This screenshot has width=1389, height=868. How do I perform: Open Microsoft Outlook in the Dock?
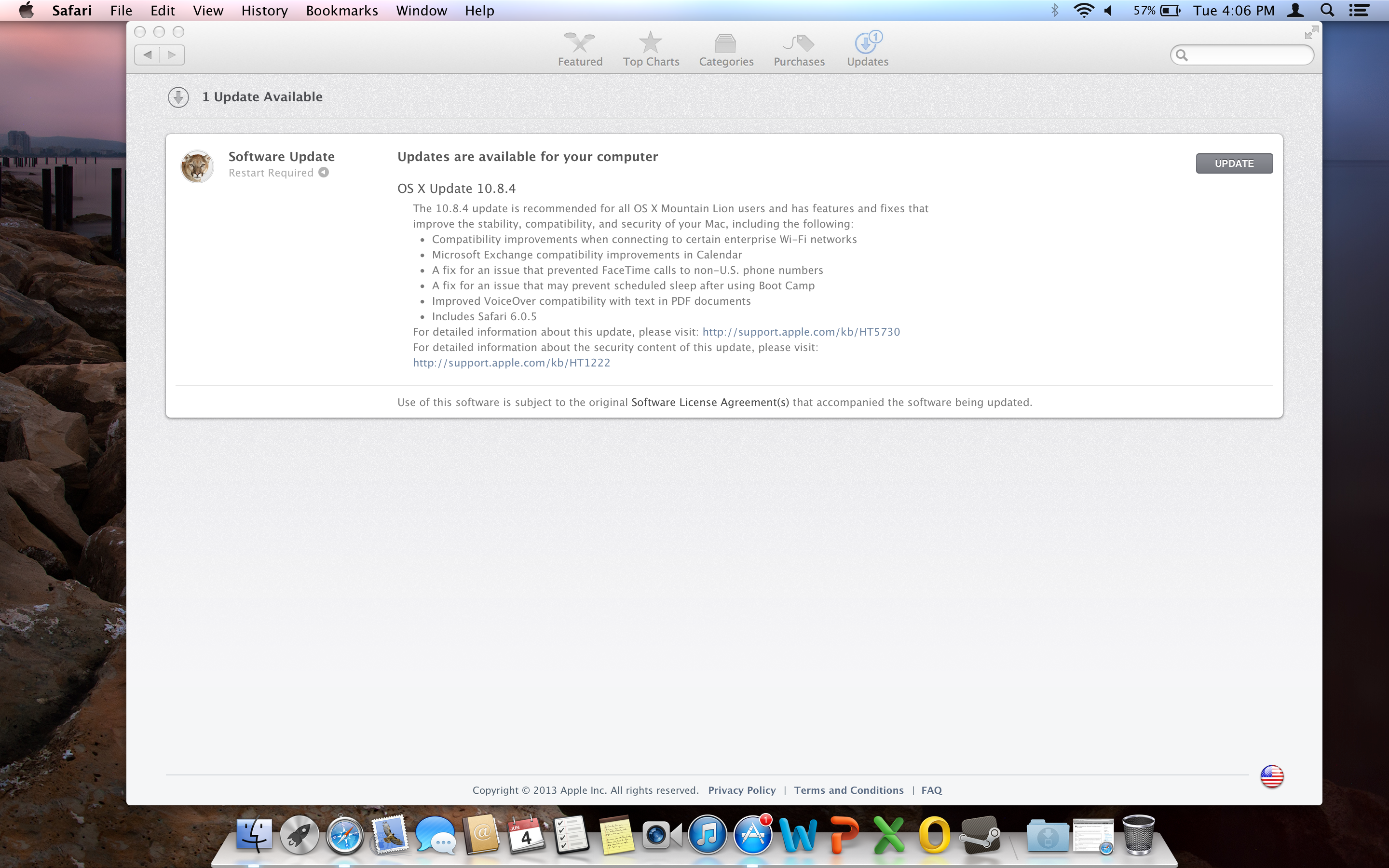point(934,835)
